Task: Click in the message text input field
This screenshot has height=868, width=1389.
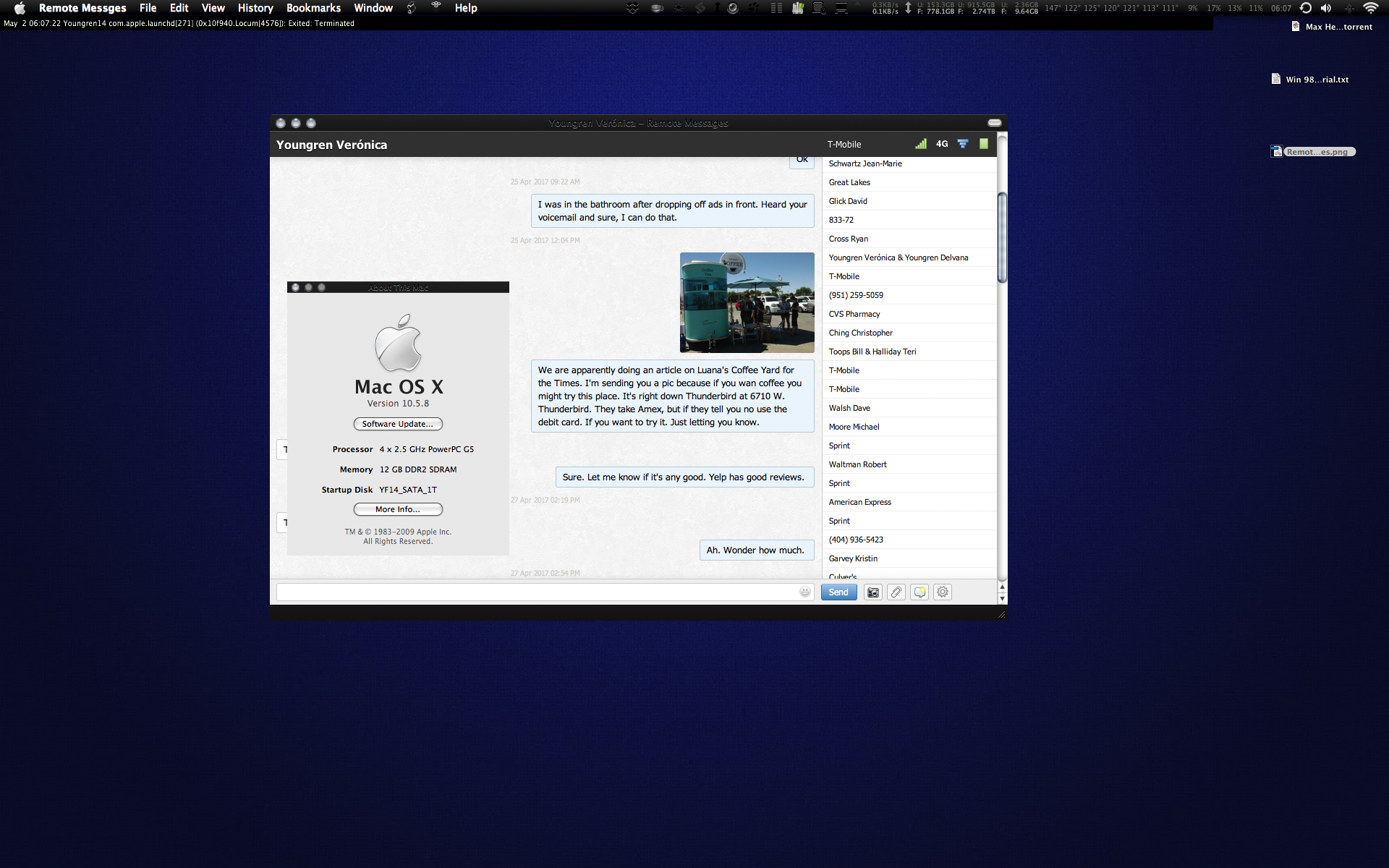Action: click(x=545, y=592)
